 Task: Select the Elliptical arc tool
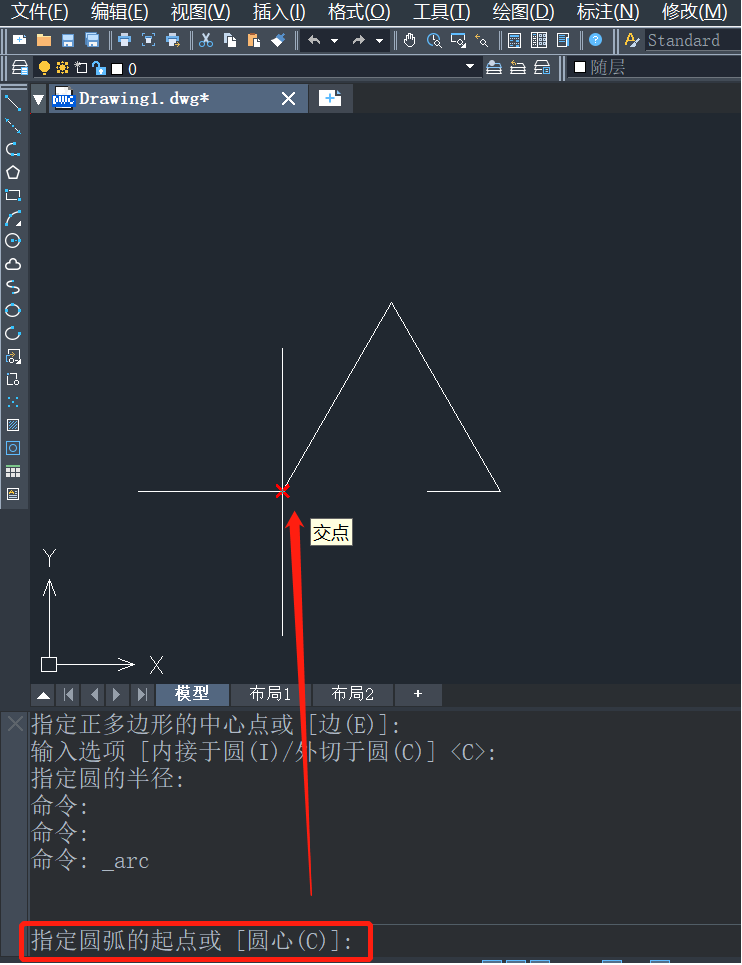point(13,333)
